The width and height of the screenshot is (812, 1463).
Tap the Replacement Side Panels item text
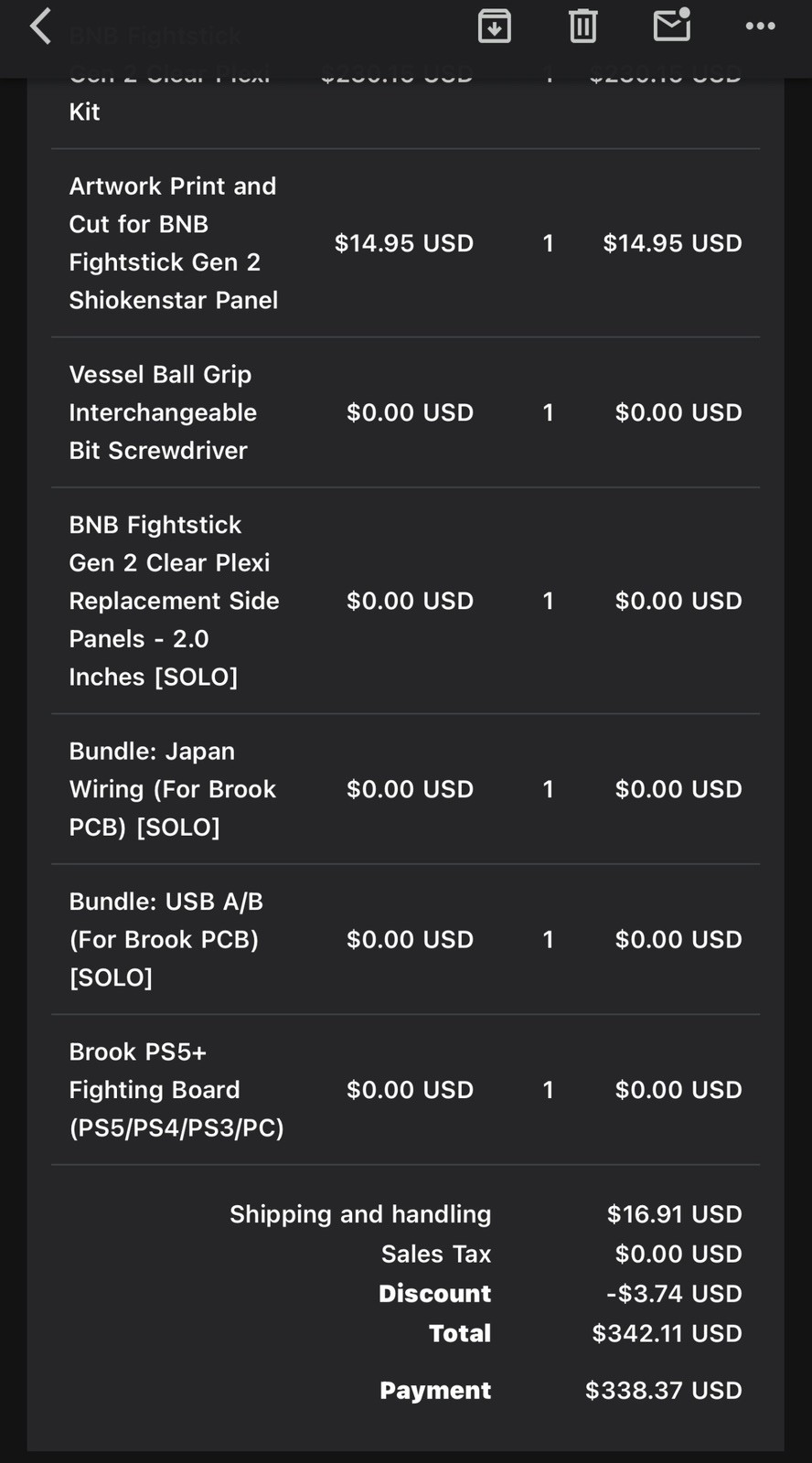174,601
